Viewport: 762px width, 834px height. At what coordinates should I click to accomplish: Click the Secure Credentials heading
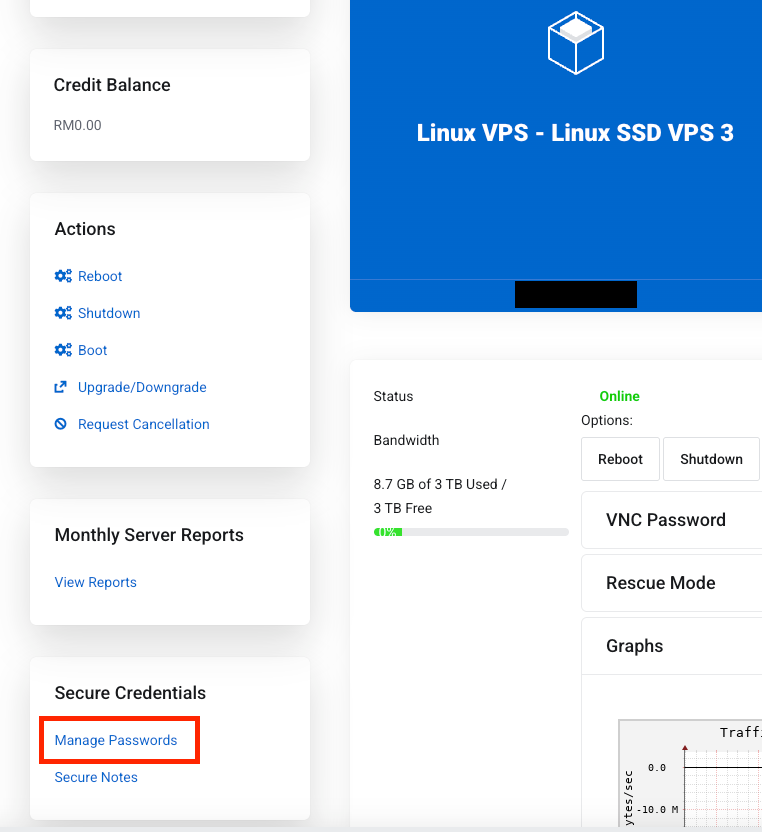click(x=130, y=693)
